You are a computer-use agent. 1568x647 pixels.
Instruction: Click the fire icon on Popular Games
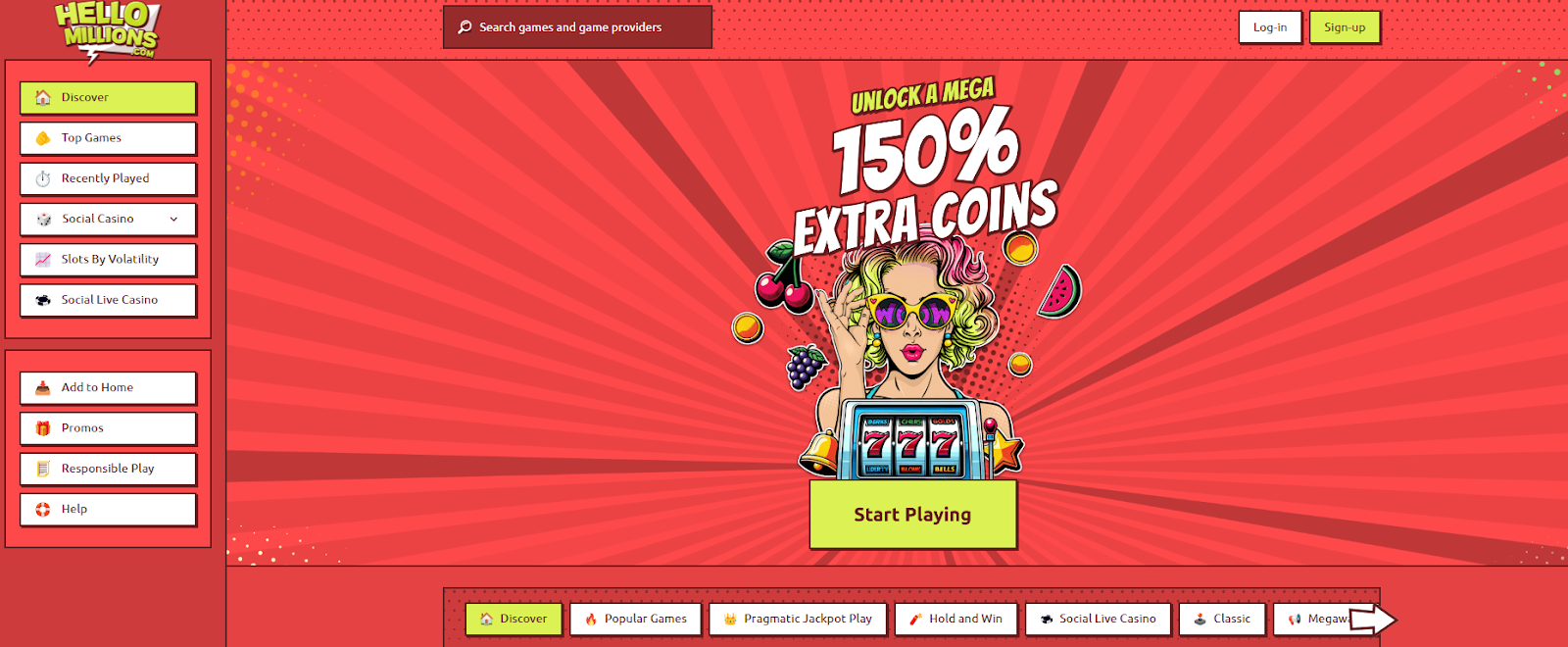[591, 620]
